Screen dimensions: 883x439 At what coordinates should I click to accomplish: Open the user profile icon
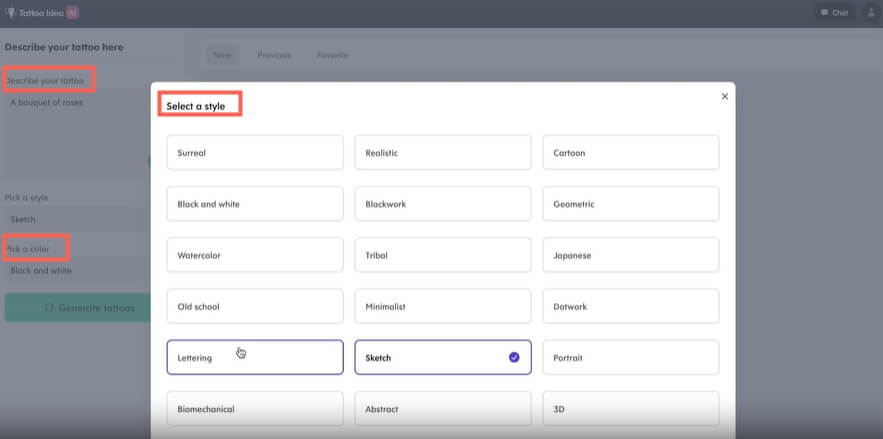(x=870, y=12)
